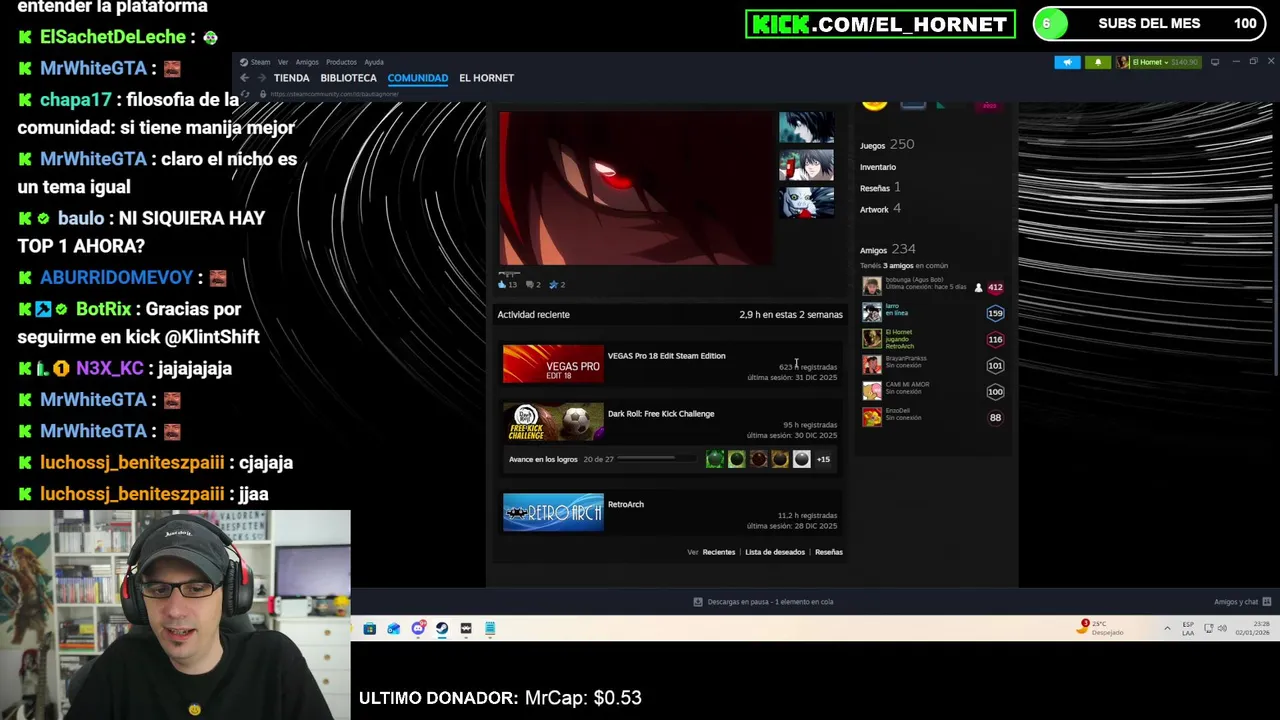Select the third small artwork thumbnail

tap(806, 202)
